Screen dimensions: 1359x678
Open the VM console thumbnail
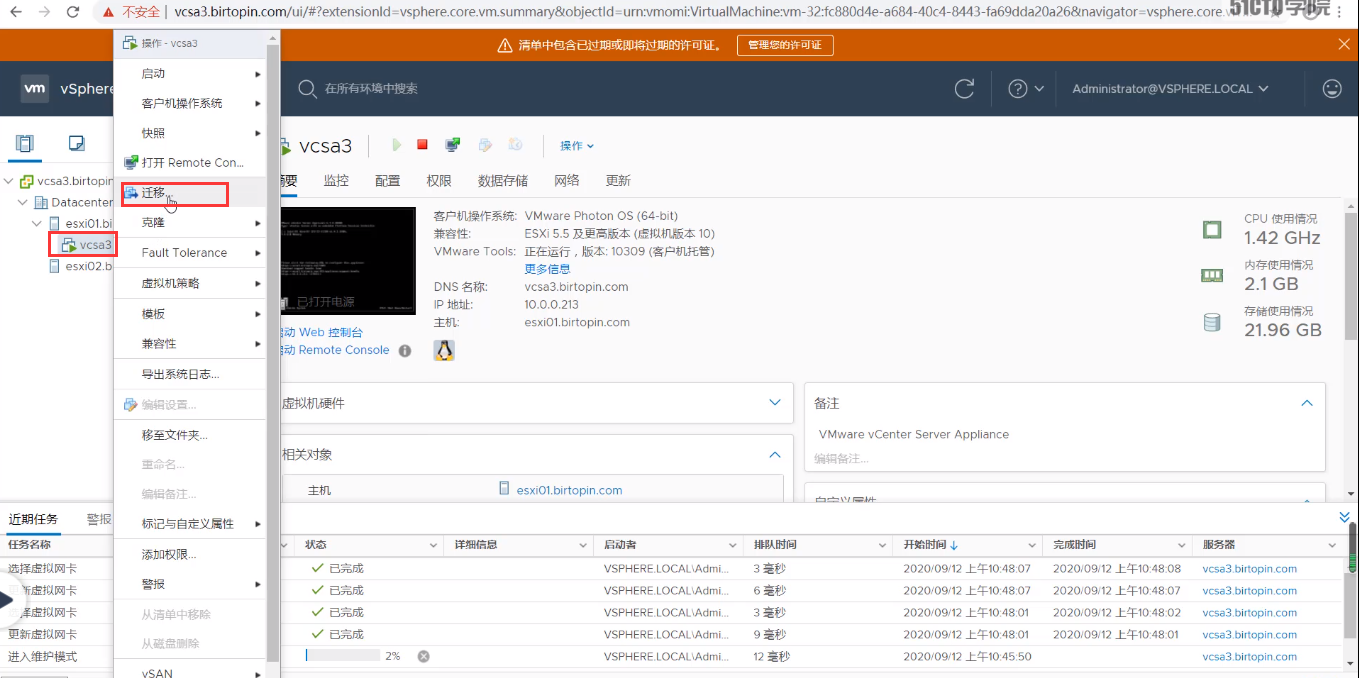348,261
